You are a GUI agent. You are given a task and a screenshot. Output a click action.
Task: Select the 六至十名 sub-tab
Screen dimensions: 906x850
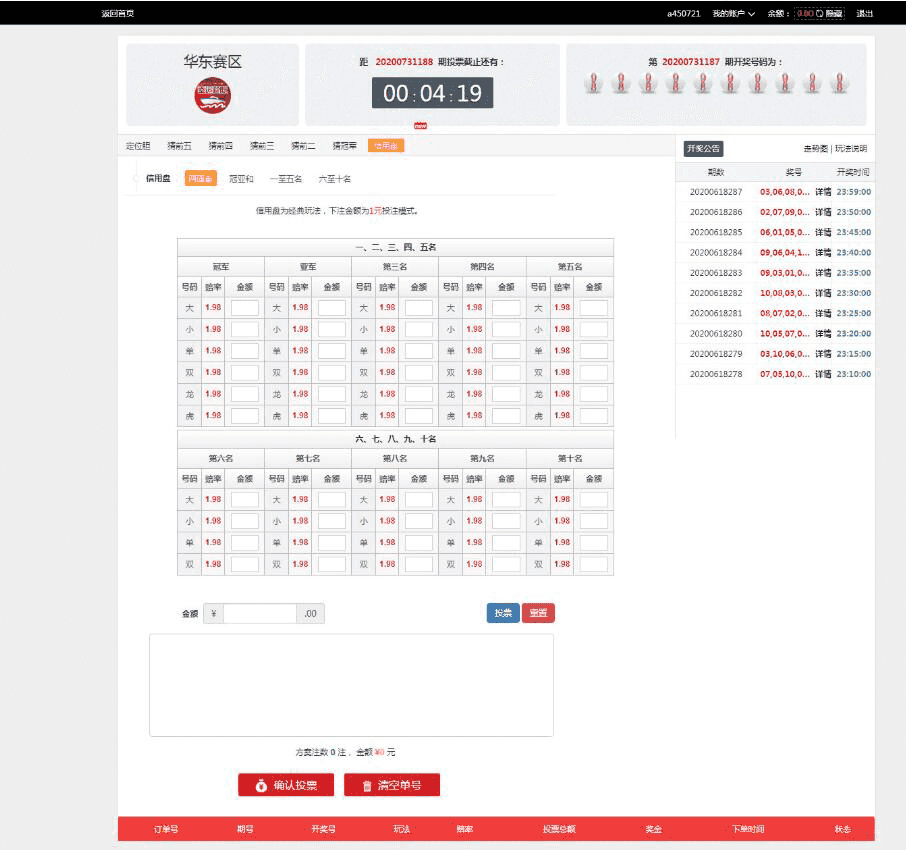click(335, 179)
